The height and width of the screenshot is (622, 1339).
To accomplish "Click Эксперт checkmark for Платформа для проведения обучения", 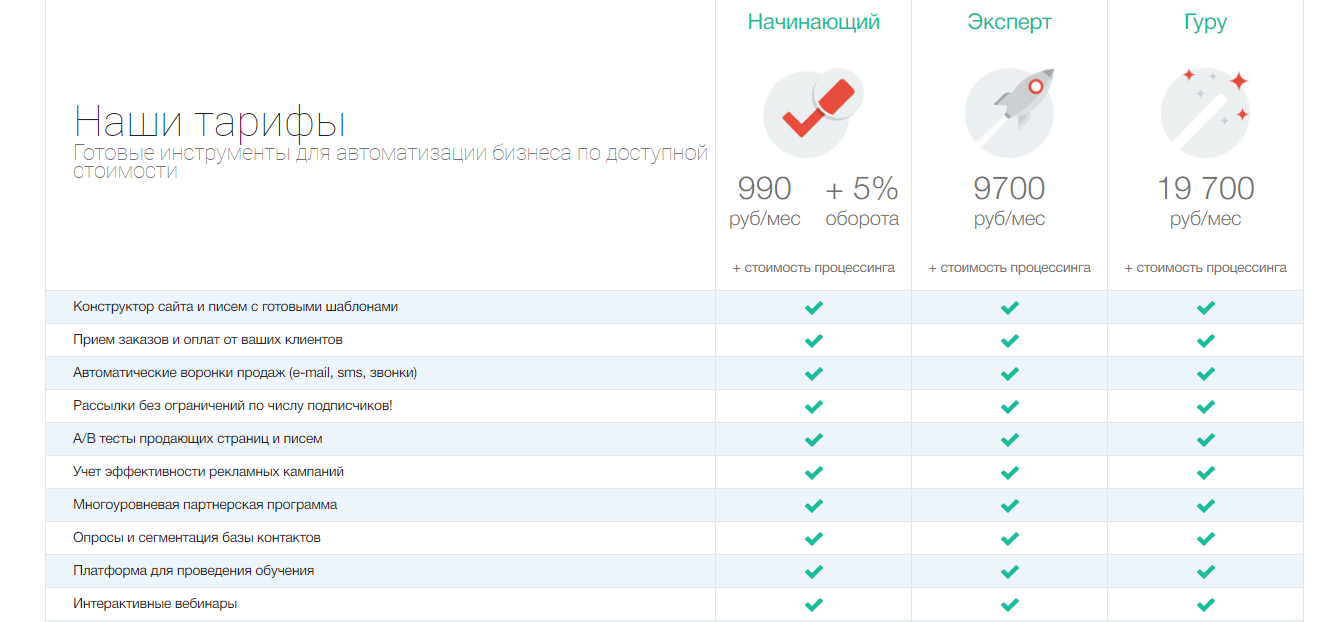I will point(1009,571).
